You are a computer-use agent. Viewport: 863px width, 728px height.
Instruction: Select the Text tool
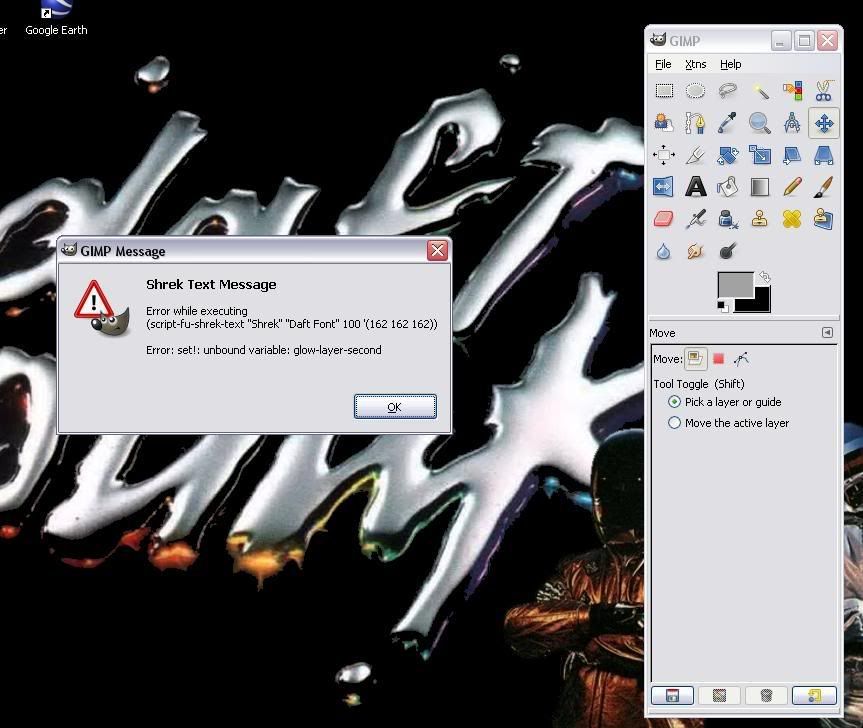pyautogui.click(x=695, y=187)
